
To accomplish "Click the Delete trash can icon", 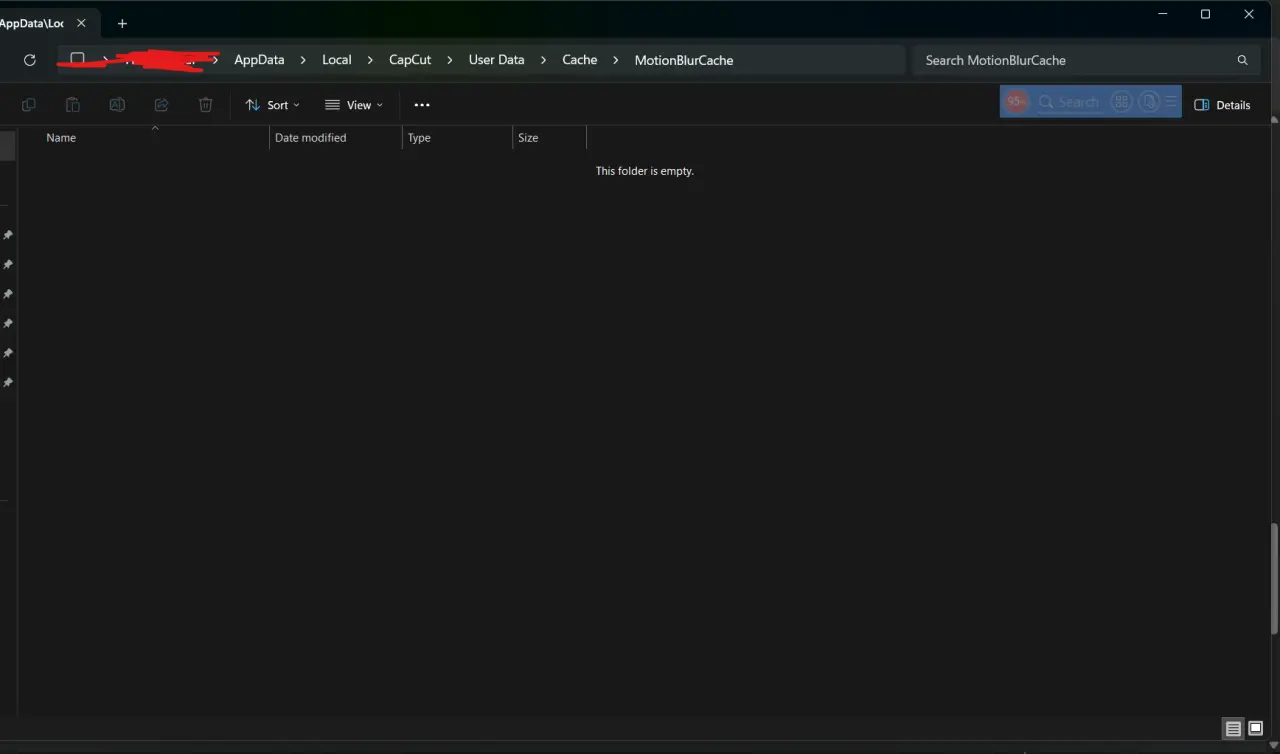I will [205, 105].
